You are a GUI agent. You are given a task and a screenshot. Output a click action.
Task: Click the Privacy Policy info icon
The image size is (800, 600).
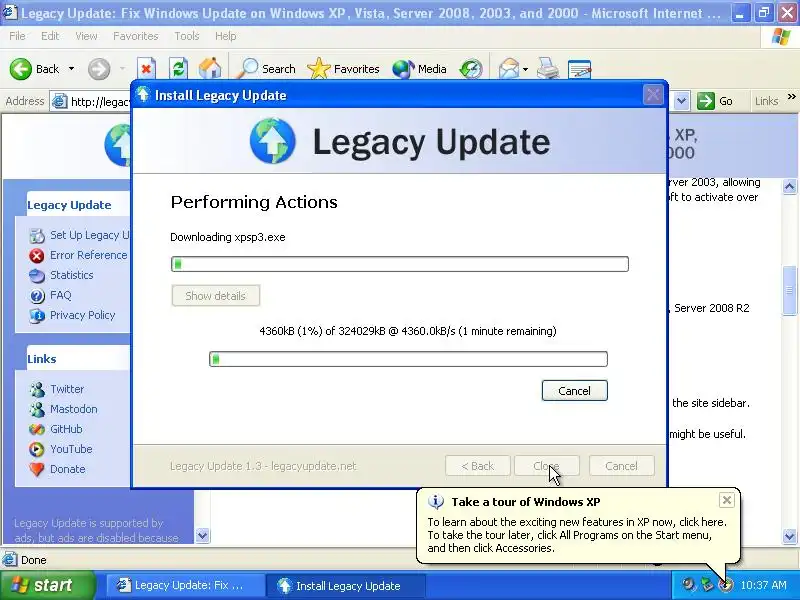[37, 315]
